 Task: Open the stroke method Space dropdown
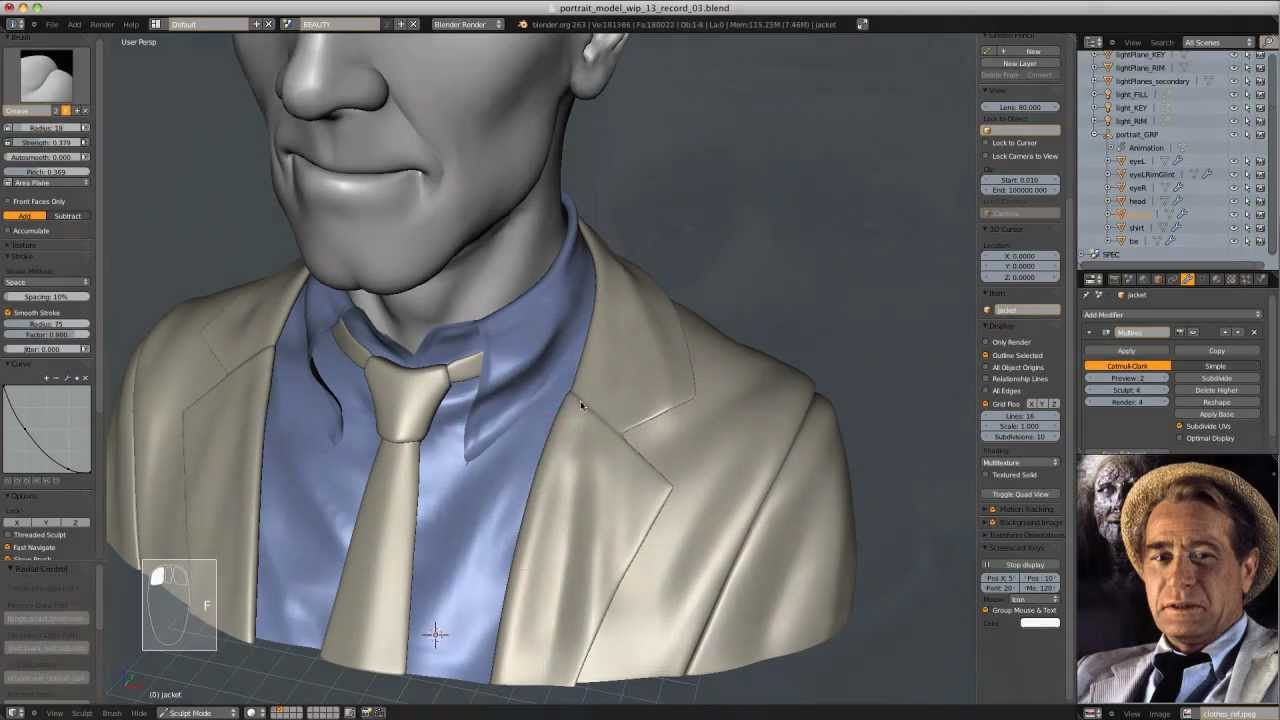click(47, 282)
